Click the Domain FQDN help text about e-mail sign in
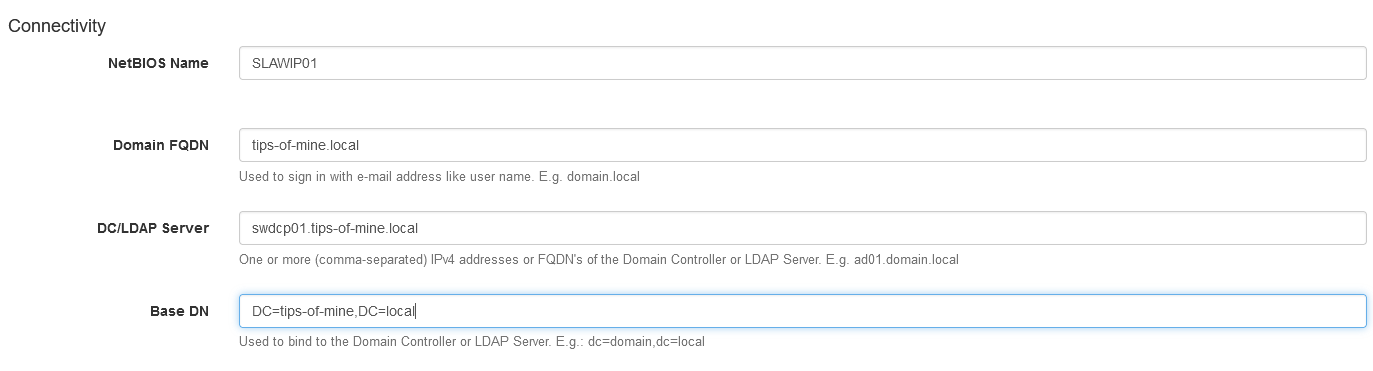Image resolution: width=1373 pixels, height=371 pixels. click(x=439, y=177)
